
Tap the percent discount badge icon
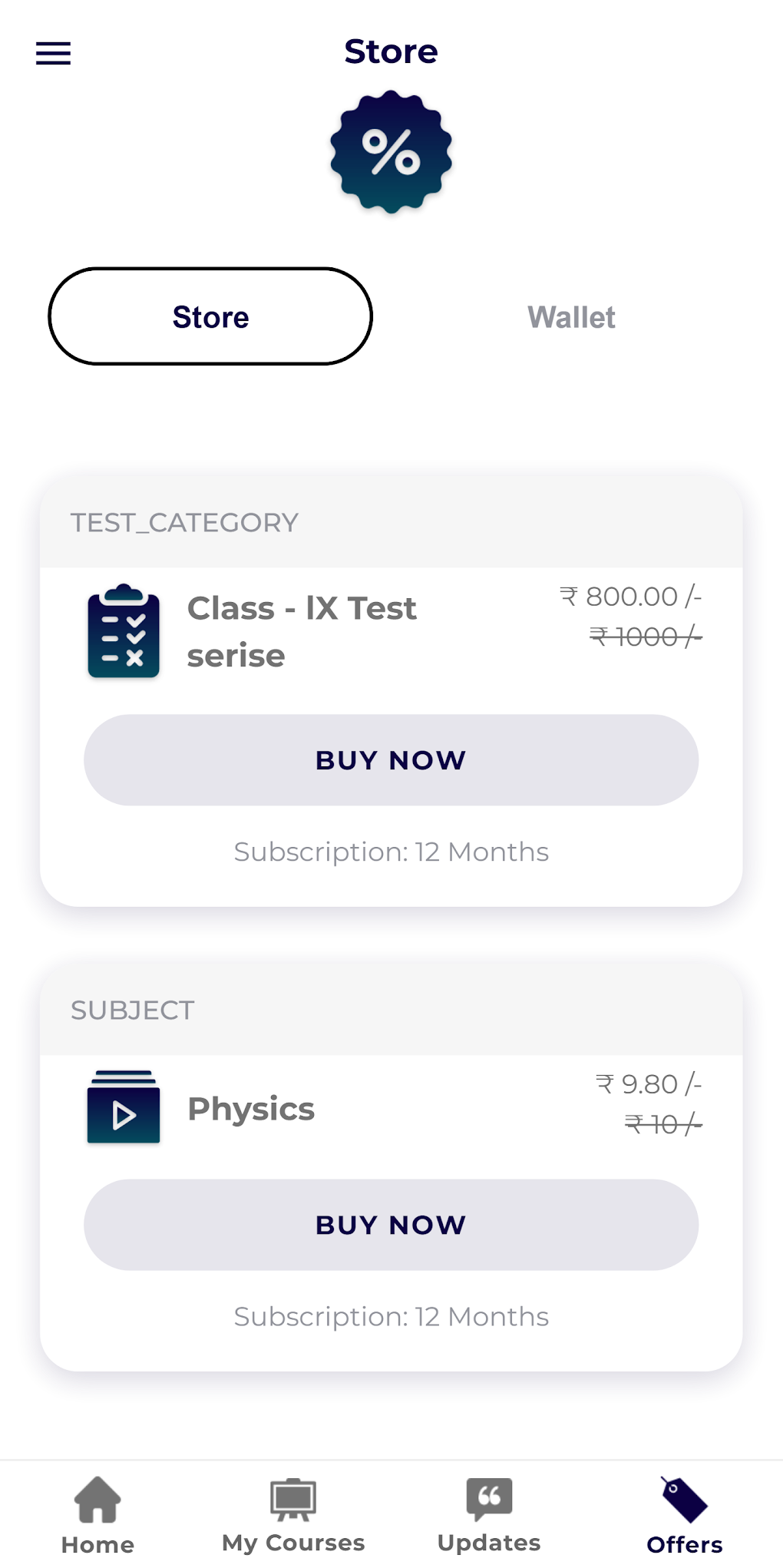[391, 152]
